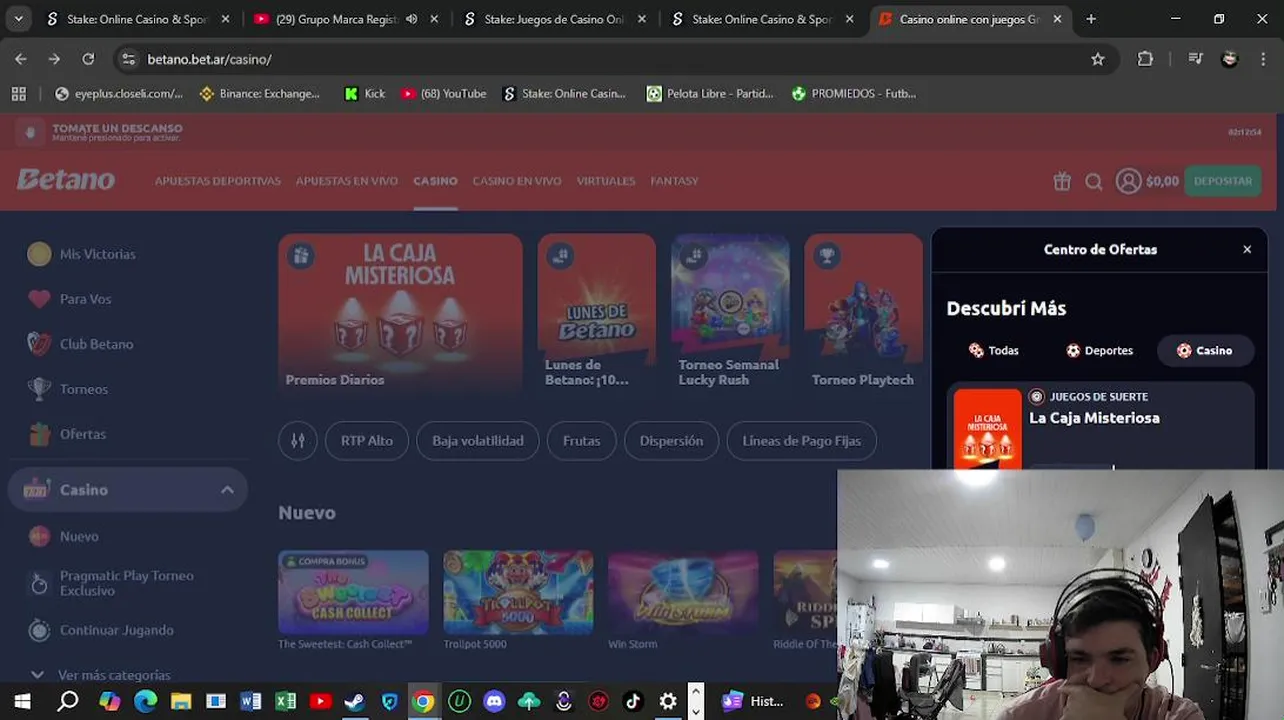This screenshot has width=1284, height=720.
Task: Open the browser extensions puzzle icon
Action: pos(1146,59)
